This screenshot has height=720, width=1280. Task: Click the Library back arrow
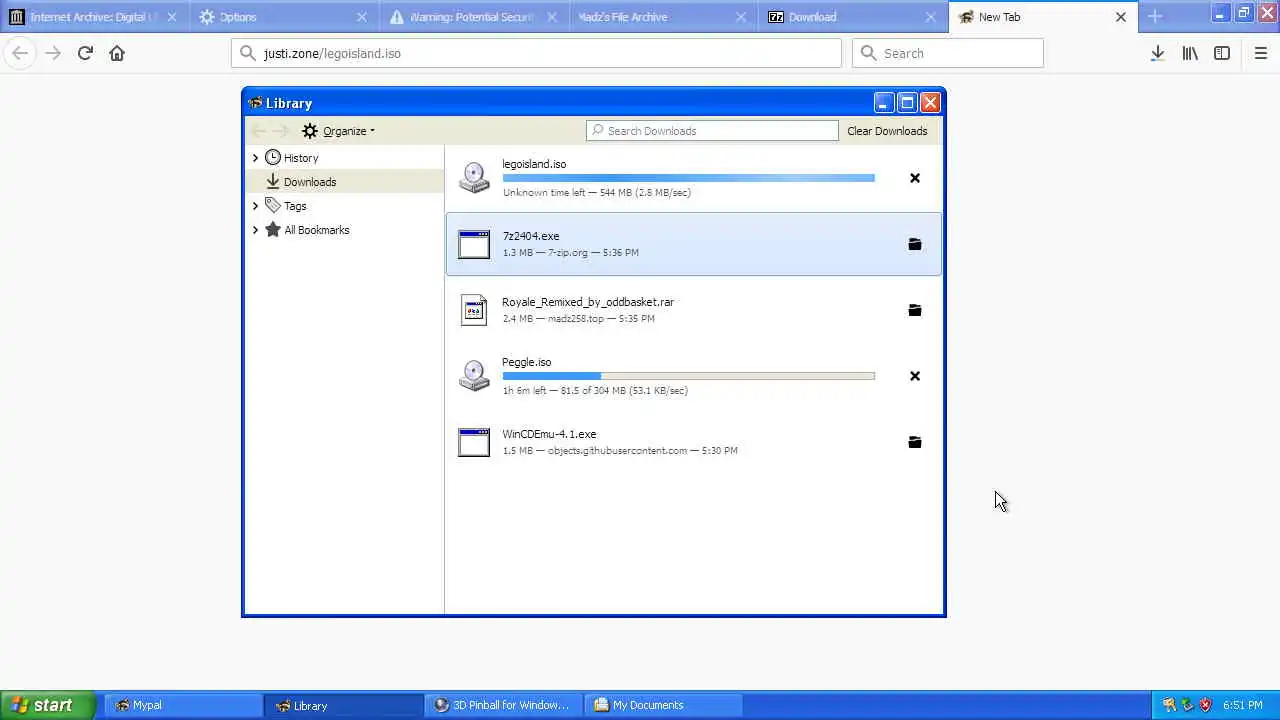point(259,131)
